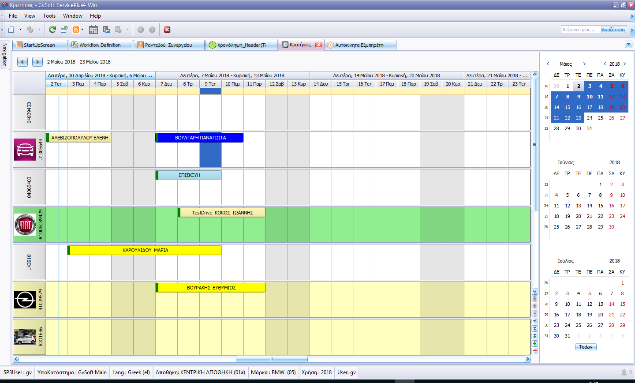The image size is (635, 383).
Task: Click the vertical scrollbar up arrow of the schedule
Action: [535, 74]
